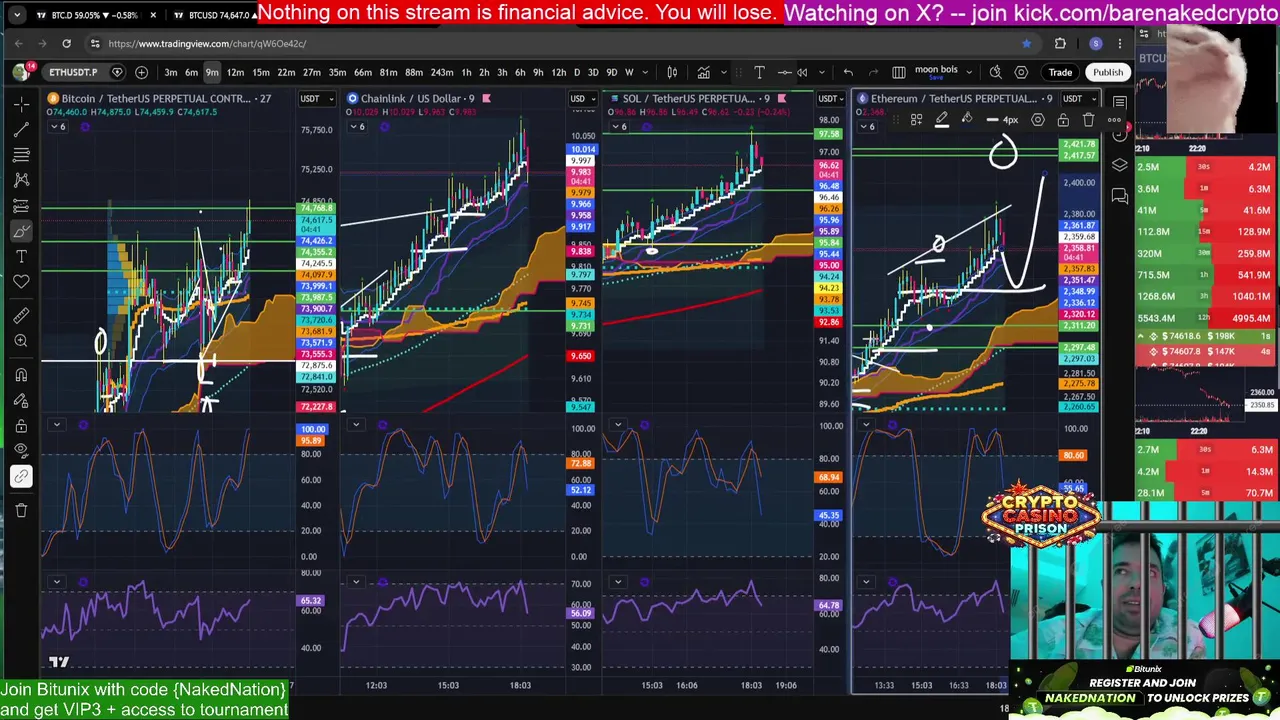1280x720 pixels.
Task: Collapse Bitcoin chart indicator legend
Action: [x=59, y=126]
